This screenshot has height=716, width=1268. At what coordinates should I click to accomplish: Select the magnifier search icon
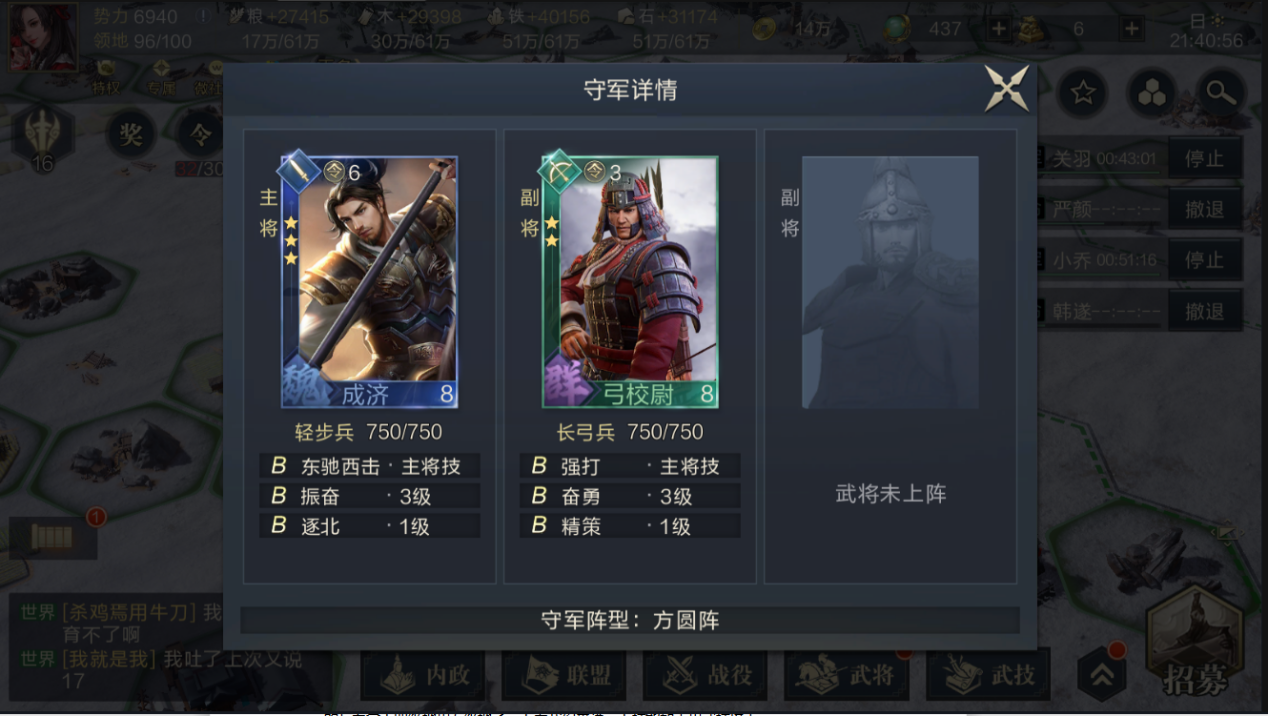[x=1220, y=94]
